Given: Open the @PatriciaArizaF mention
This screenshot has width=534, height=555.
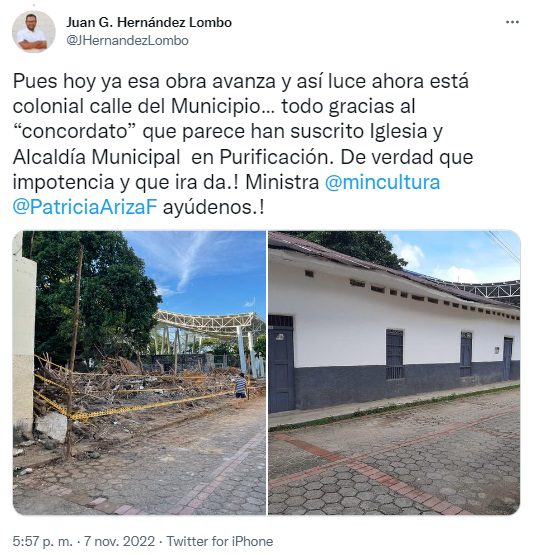Looking at the screenshot, I should pyautogui.click(x=85, y=207).
